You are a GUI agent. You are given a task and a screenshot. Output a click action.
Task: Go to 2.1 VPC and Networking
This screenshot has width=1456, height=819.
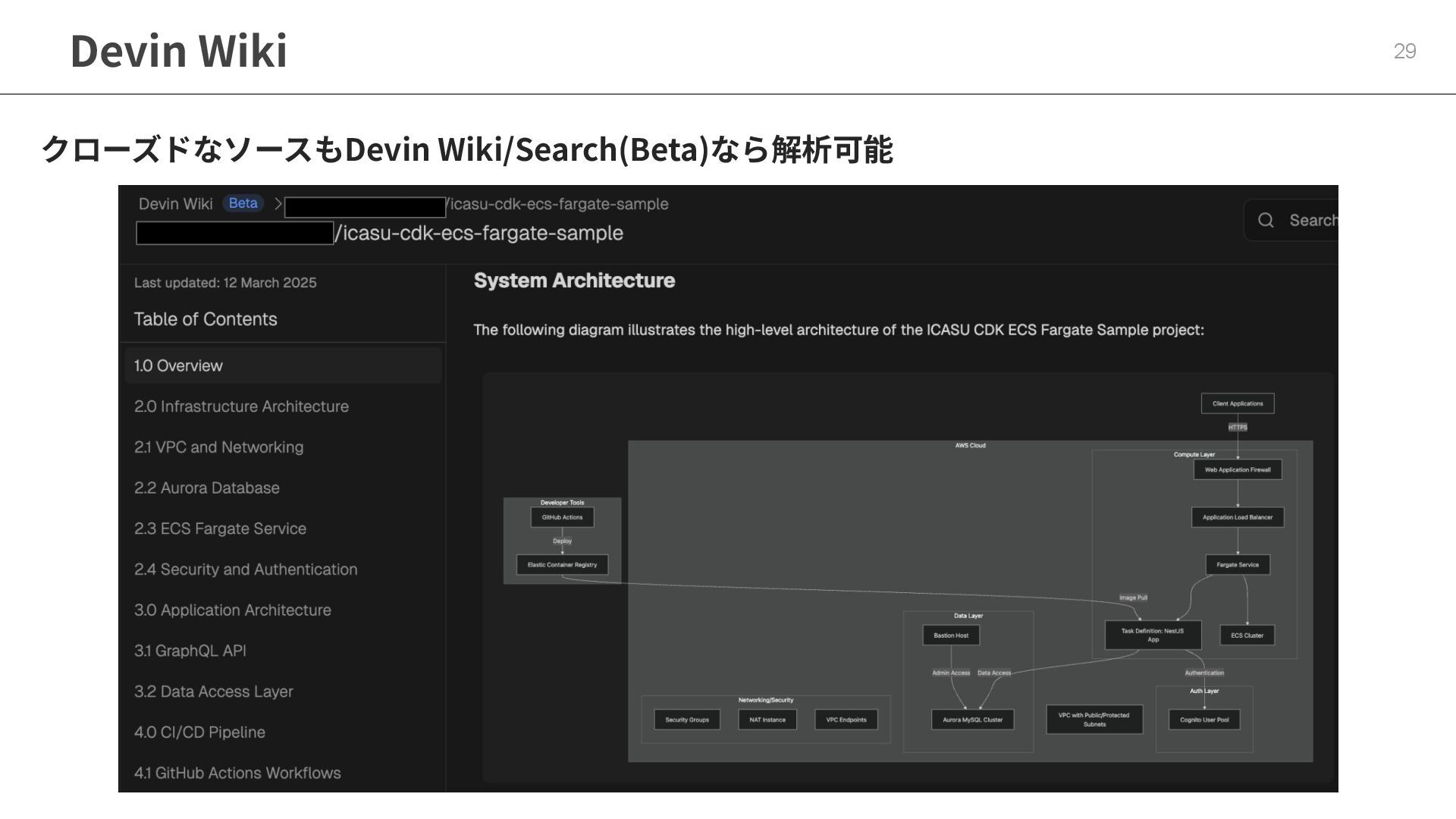(218, 447)
